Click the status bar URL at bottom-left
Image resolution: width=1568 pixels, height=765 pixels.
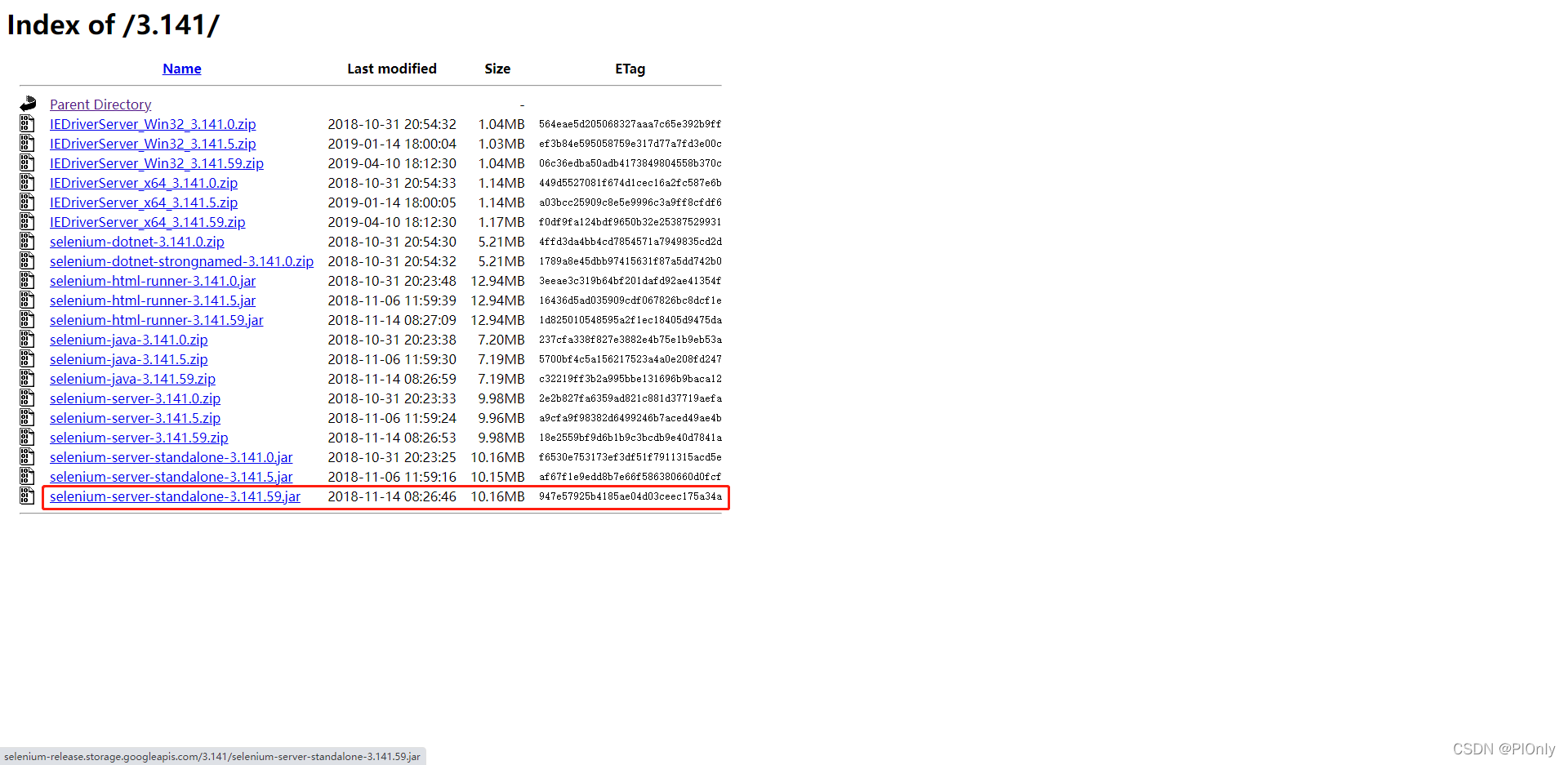(212, 757)
